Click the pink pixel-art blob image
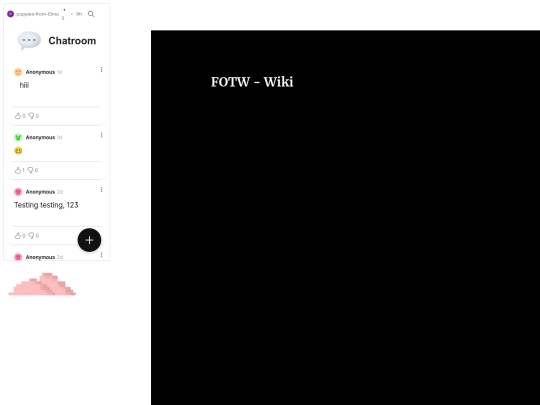 (x=42, y=284)
